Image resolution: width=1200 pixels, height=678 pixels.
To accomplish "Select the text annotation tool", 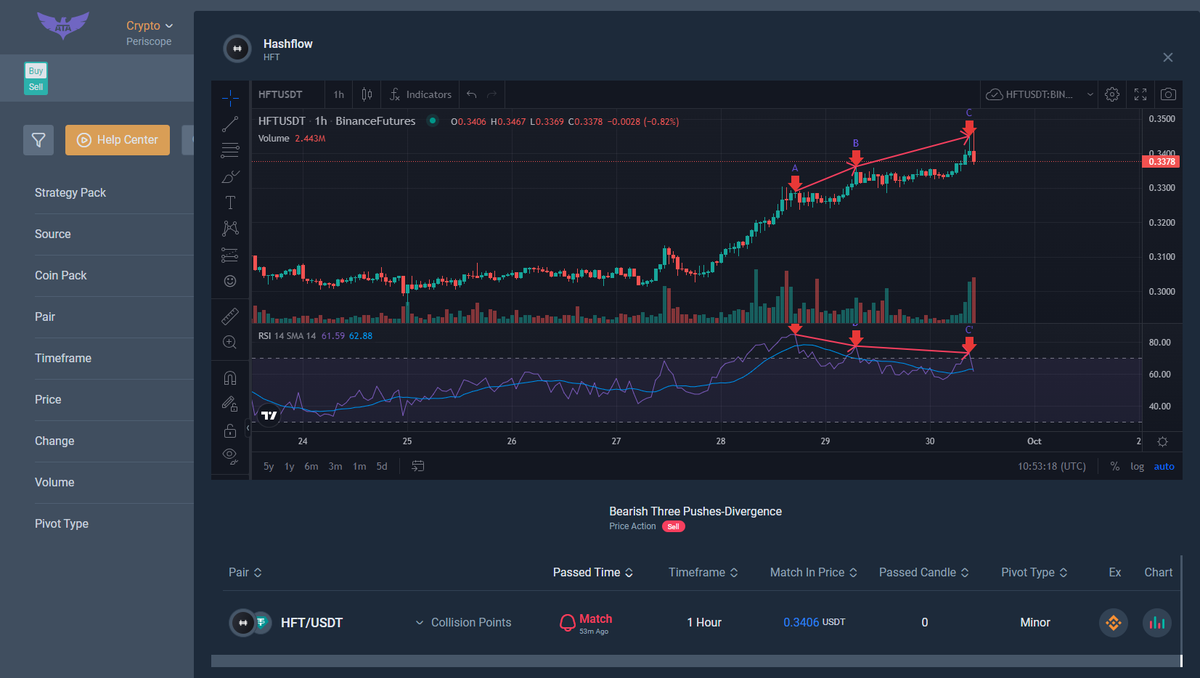I will pos(230,202).
